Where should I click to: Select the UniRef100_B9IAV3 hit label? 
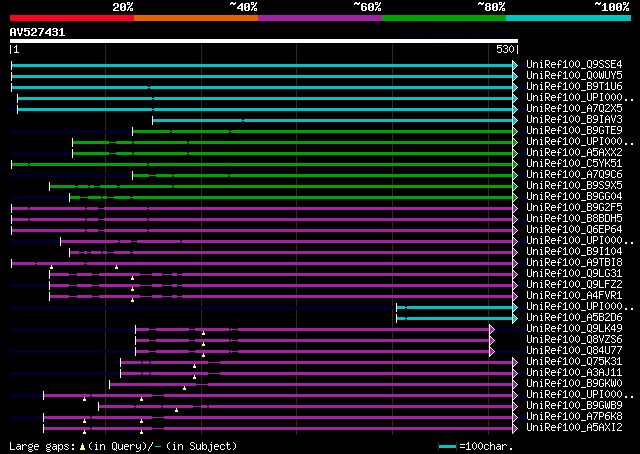(x=574, y=120)
